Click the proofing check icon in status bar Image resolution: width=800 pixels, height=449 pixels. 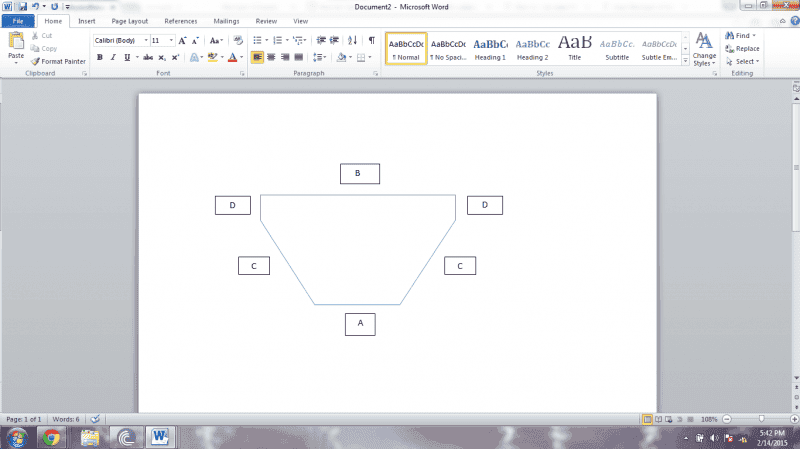click(x=95, y=419)
